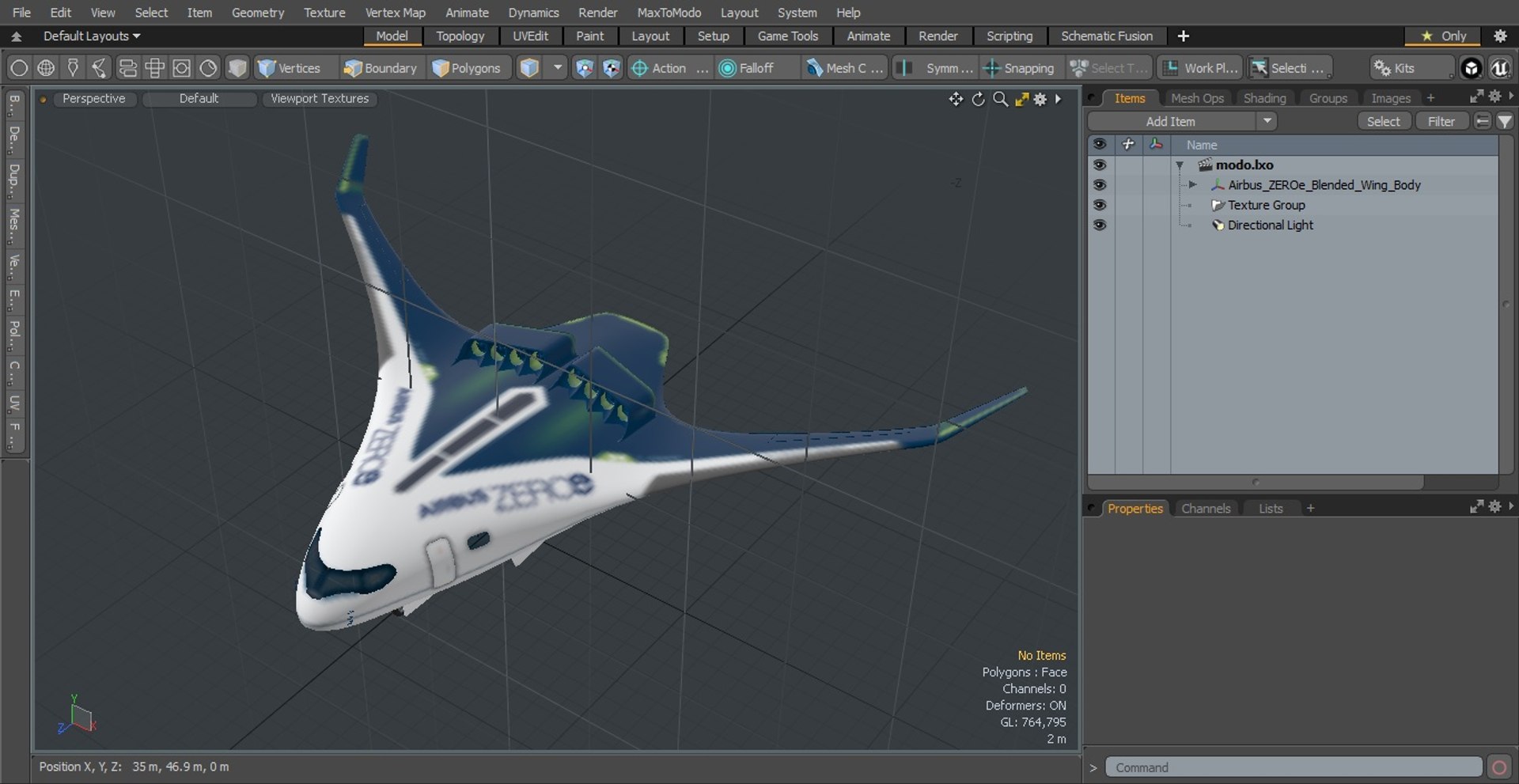This screenshot has width=1519, height=784.
Task: Click the cross-shaped unwrap icon in toolbar
Action: click(x=154, y=68)
